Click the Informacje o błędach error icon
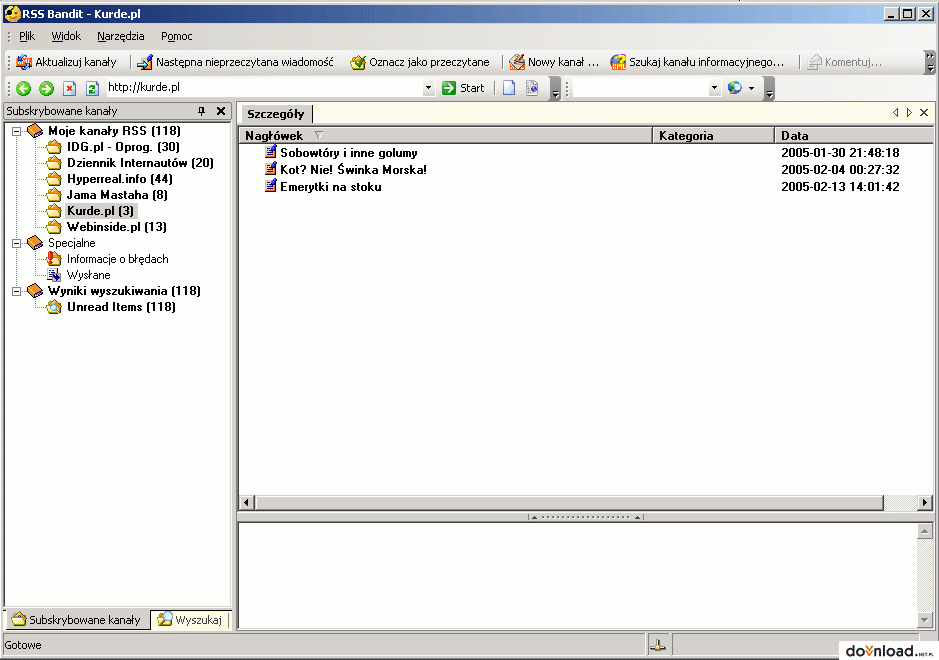This screenshot has width=939, height=660. coord(54,259)
